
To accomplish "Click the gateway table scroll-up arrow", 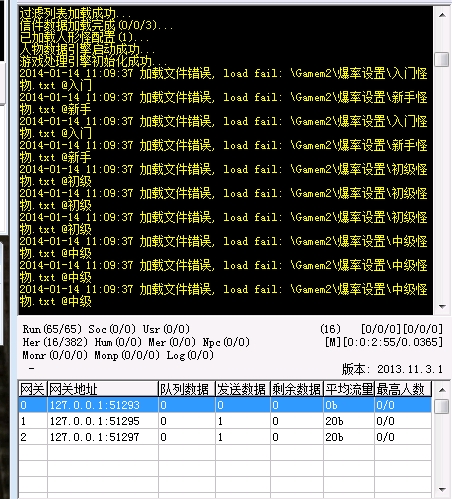I will pos(442,390).
